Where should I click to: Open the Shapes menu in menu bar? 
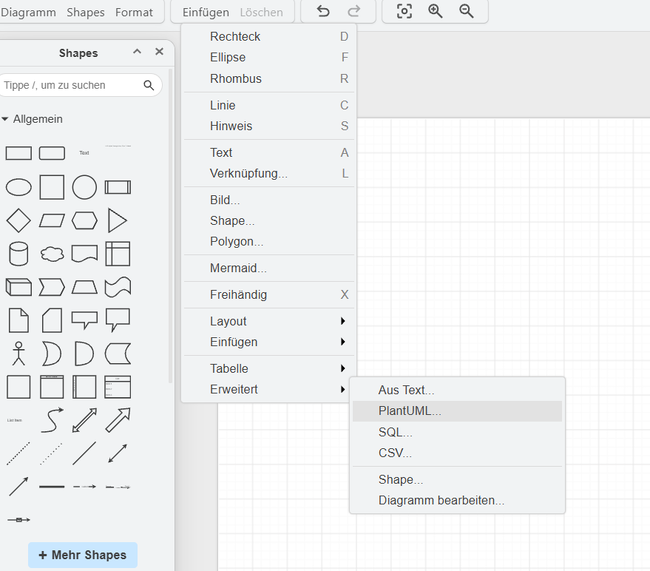85,12
